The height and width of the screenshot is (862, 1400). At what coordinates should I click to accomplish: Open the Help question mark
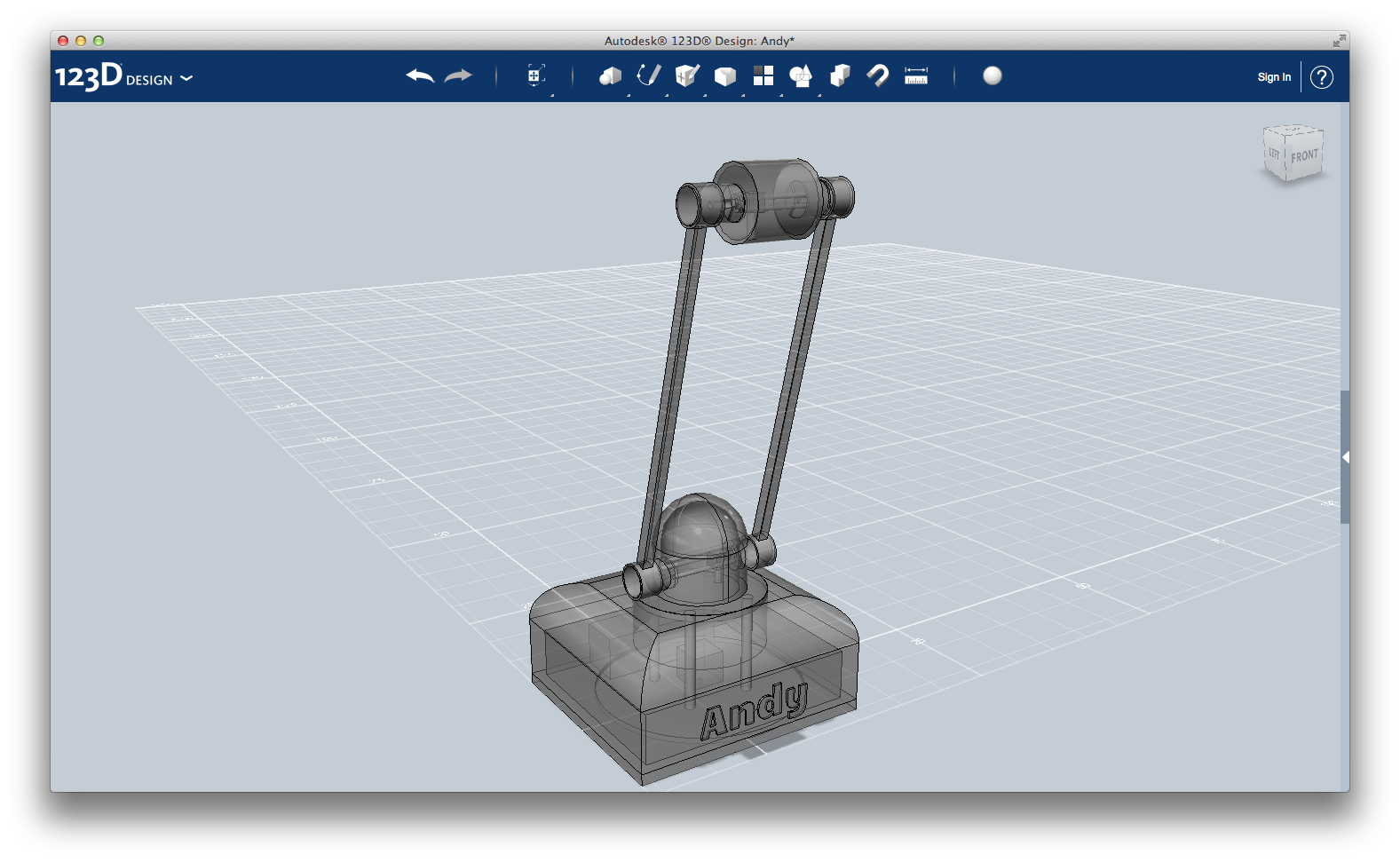point(1322,77)
